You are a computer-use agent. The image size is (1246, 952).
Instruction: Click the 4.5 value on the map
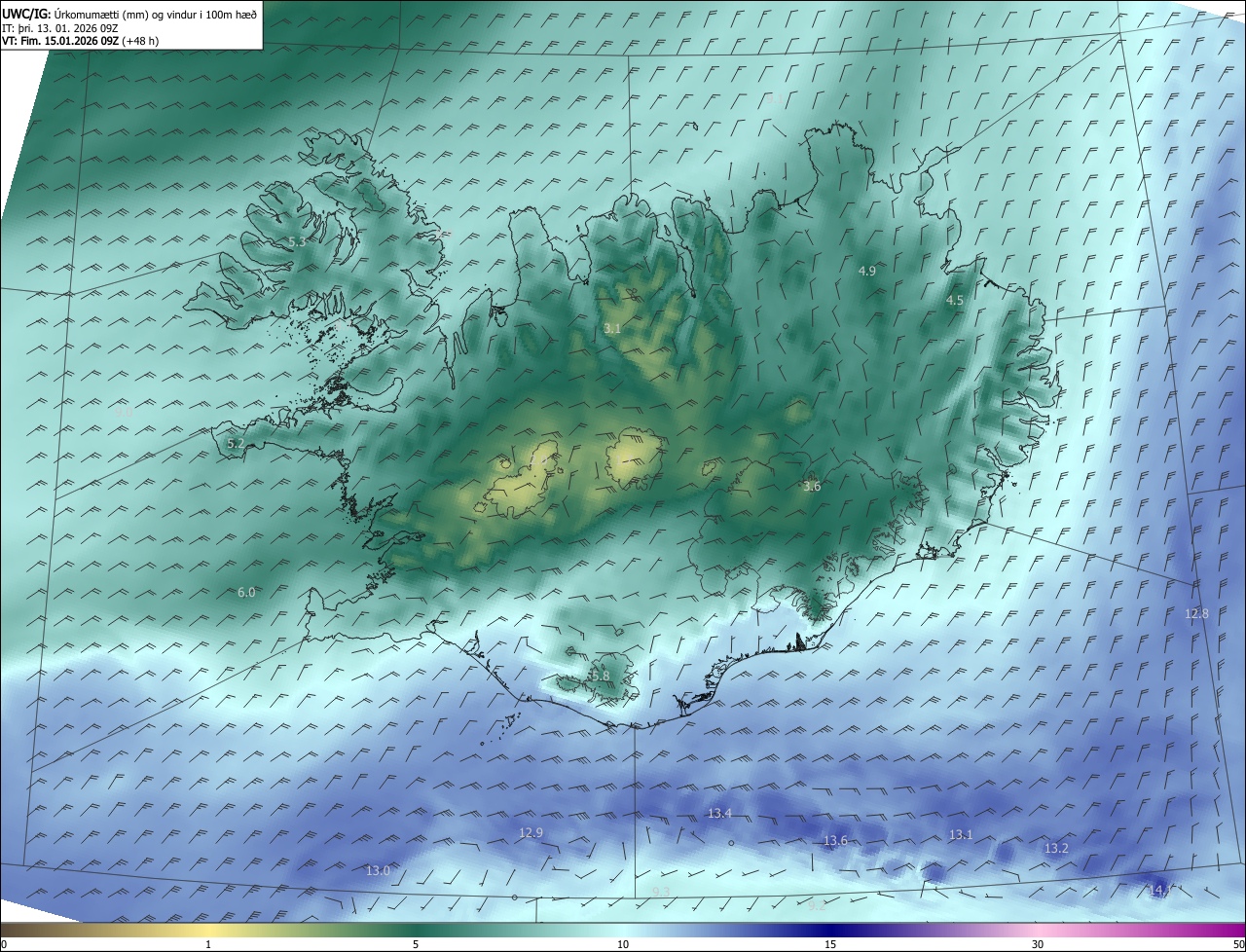click(955, 301)
